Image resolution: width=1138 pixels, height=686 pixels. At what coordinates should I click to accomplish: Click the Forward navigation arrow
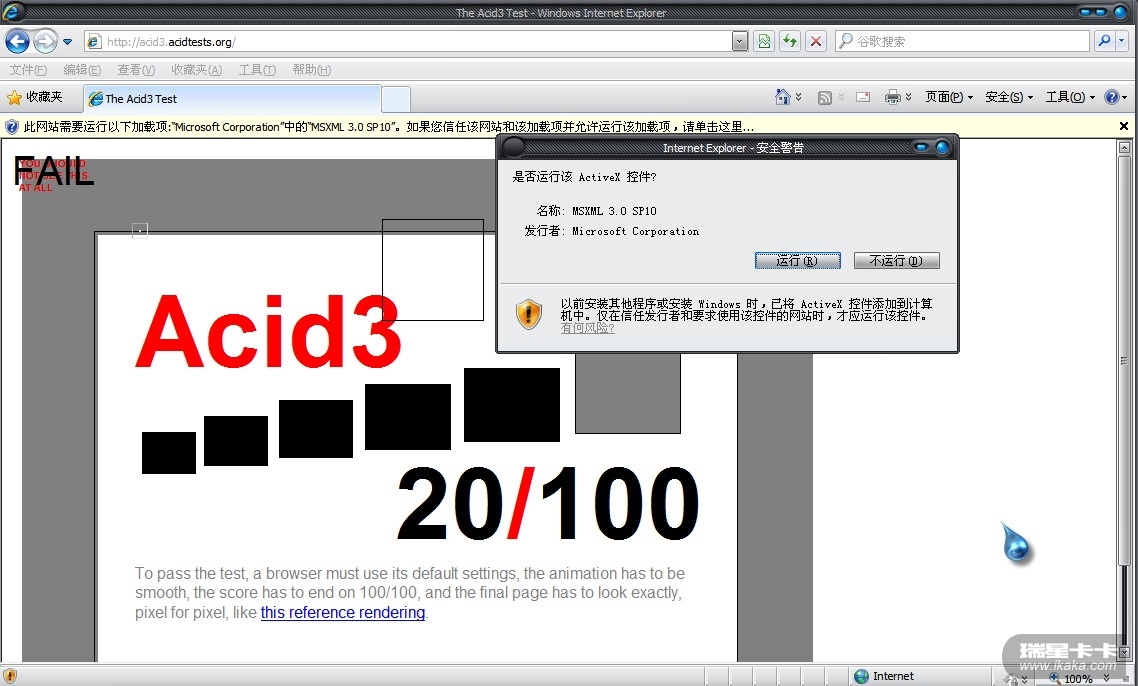pyautogui.click(x=46, y=41)
